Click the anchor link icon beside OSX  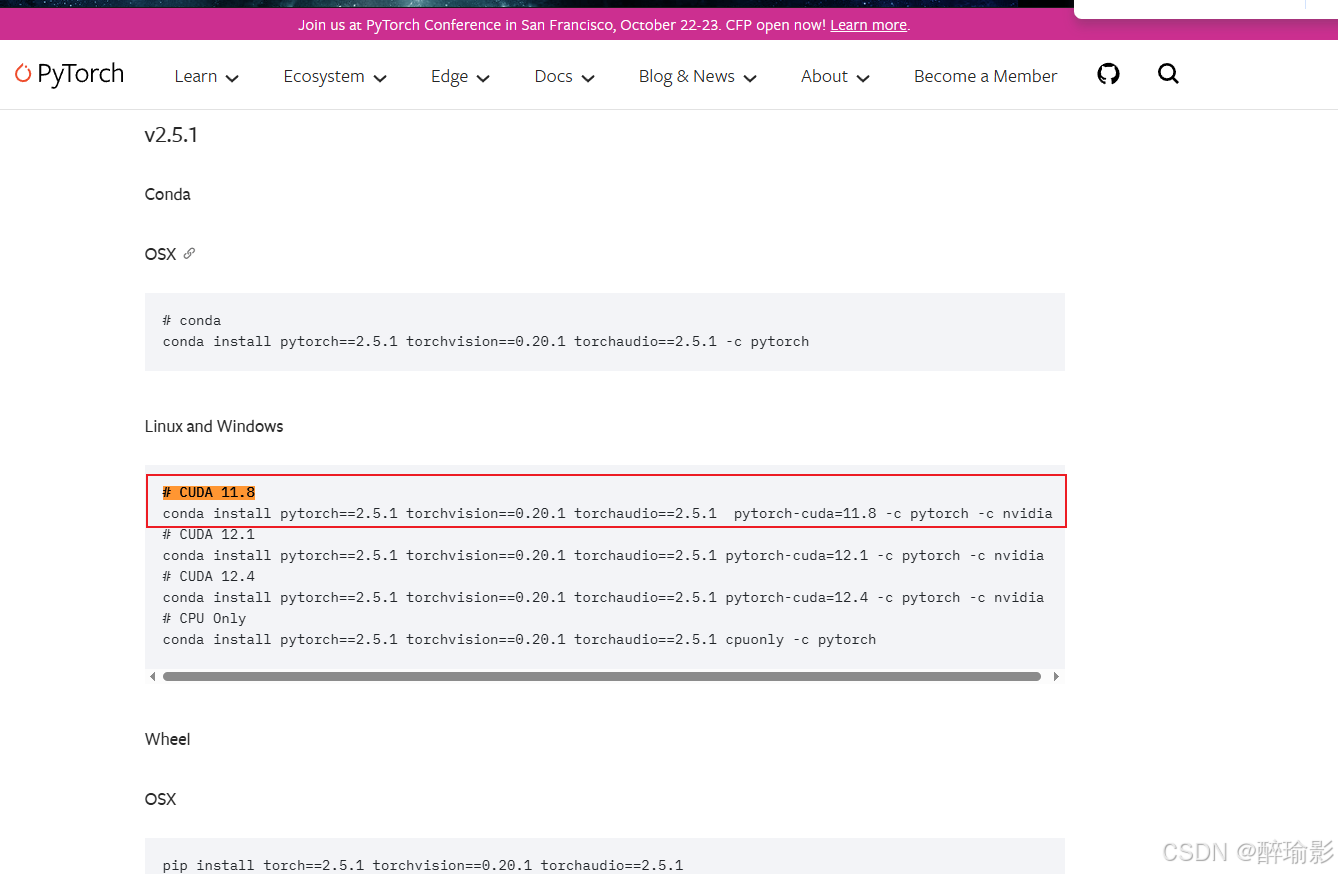189,254
